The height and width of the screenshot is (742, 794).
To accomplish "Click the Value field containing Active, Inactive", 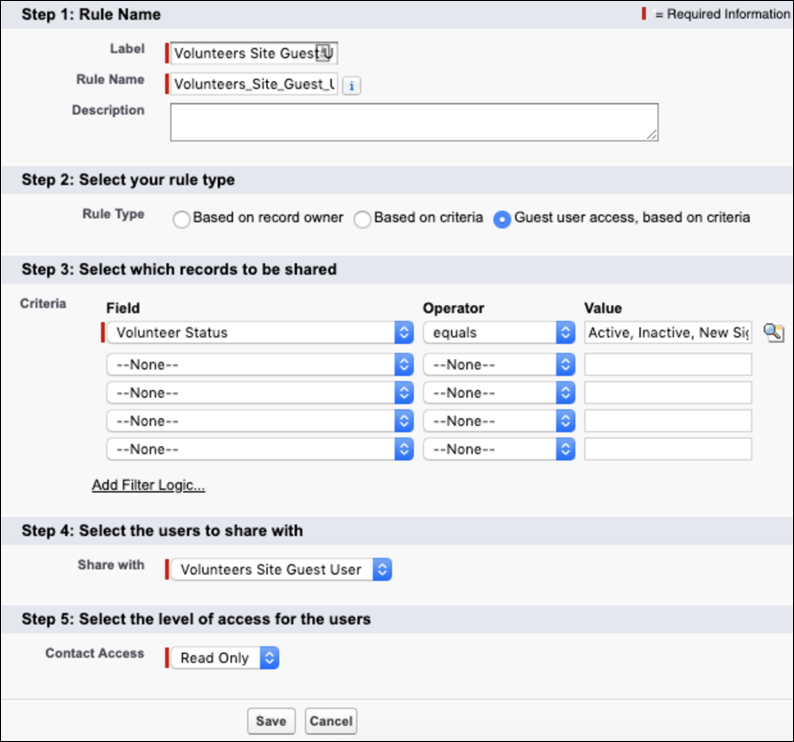I will [x=667, y=333].
